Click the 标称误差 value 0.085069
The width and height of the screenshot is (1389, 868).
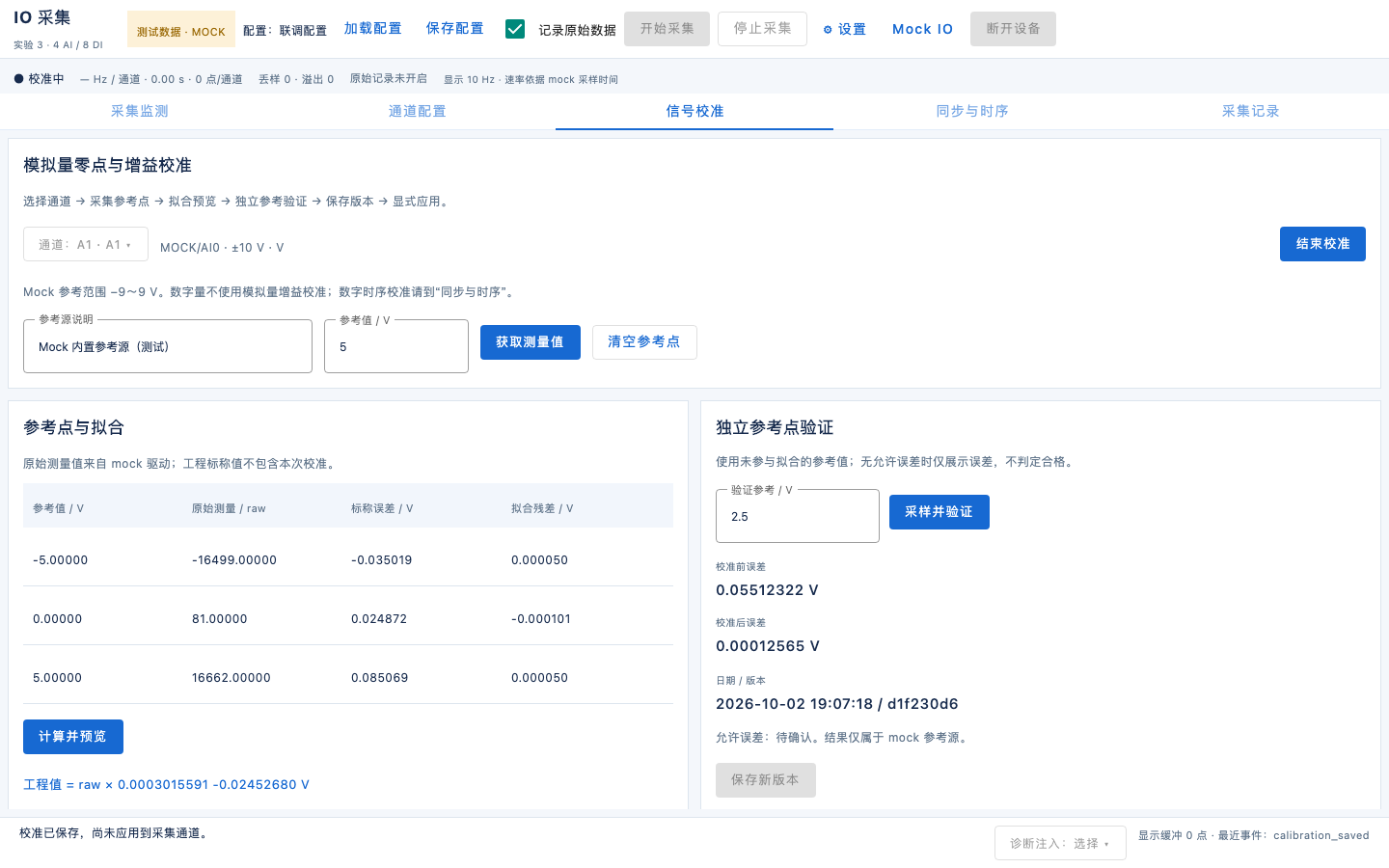380,678
